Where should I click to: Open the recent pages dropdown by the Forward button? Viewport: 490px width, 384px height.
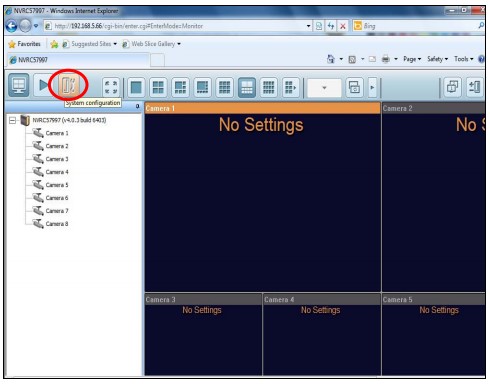click(36, 26)
